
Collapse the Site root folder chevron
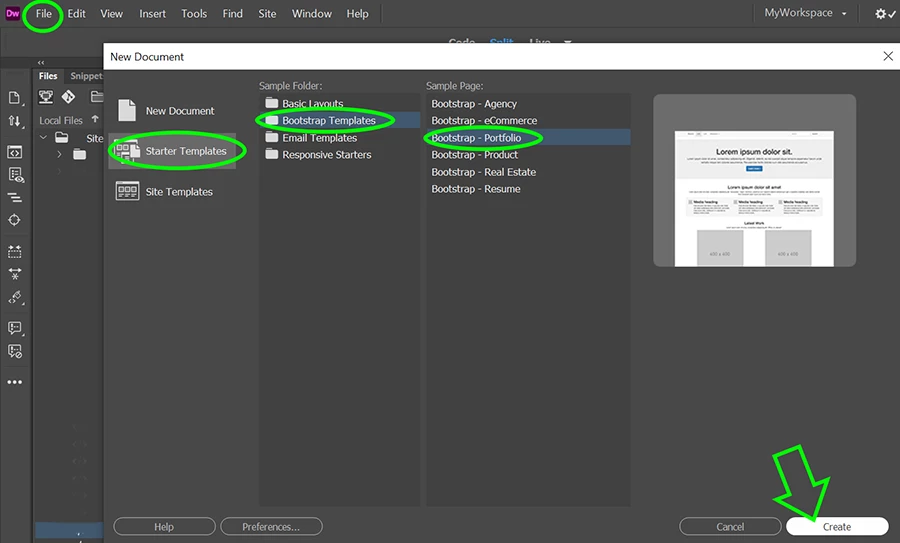coord(43,138)
